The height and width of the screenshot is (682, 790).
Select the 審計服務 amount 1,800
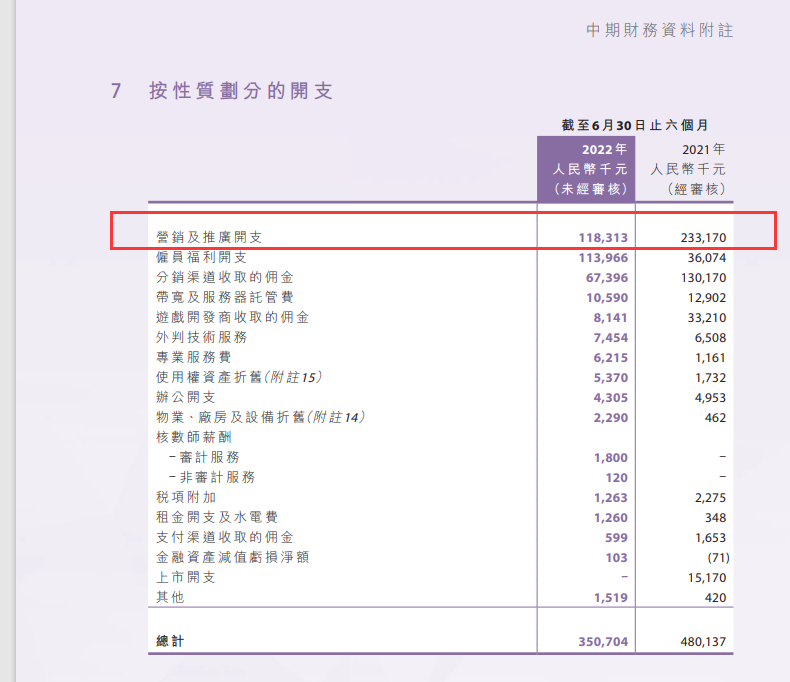611,457
